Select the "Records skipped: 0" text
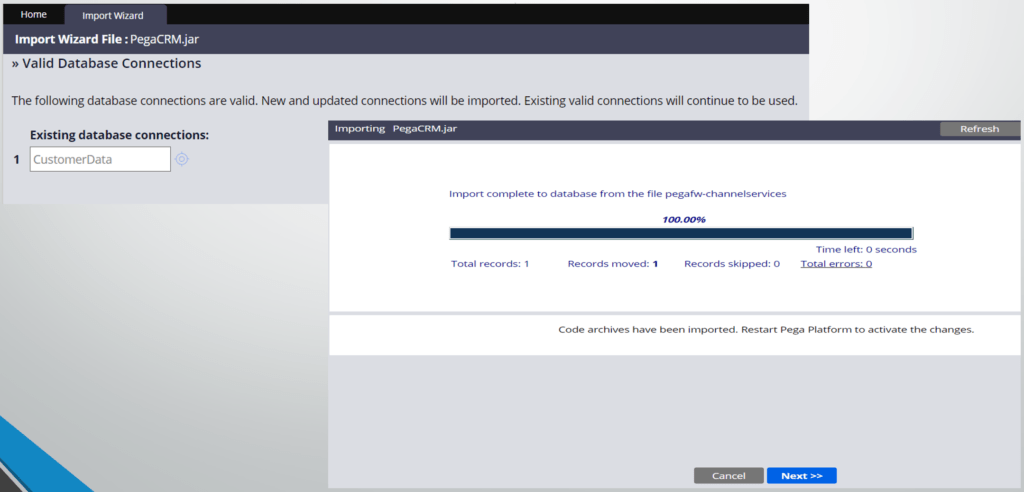Screen dimensions: 1024x492 (732, 264)
